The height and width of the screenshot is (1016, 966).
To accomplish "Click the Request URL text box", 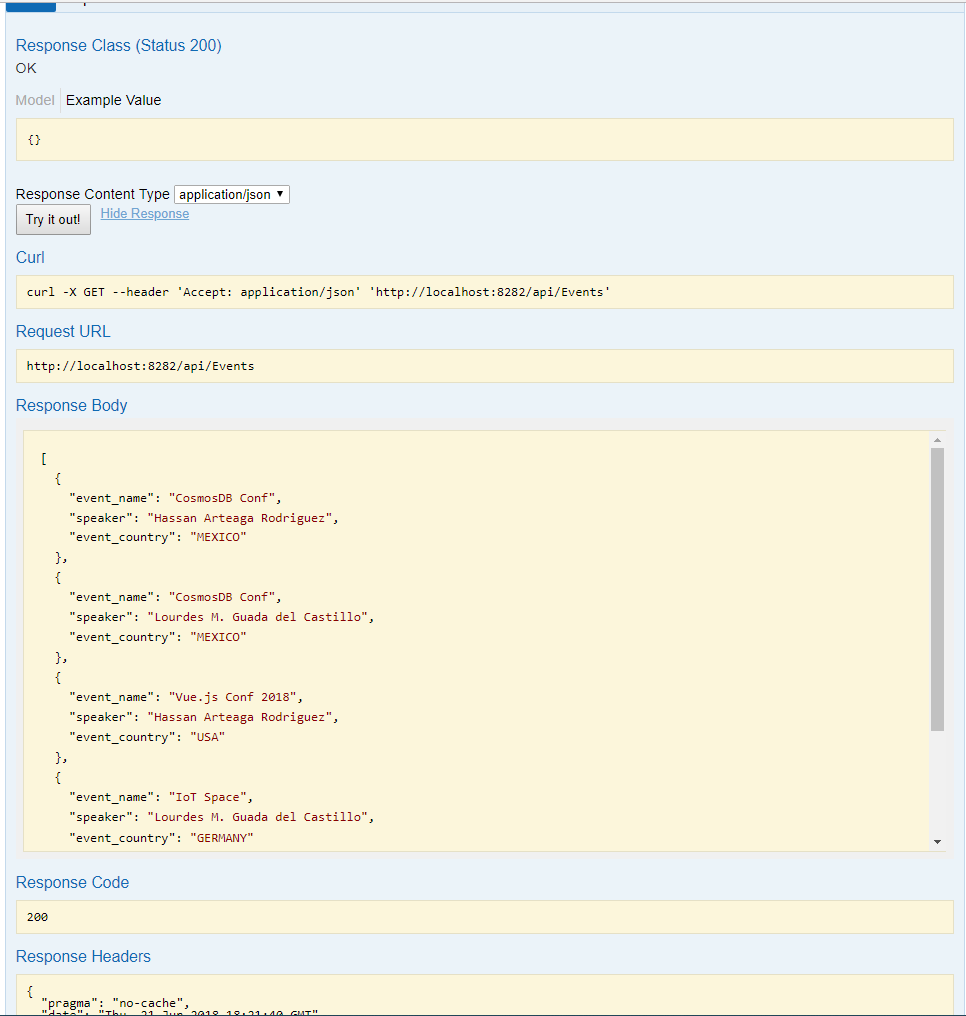I will tap(484, 366).
